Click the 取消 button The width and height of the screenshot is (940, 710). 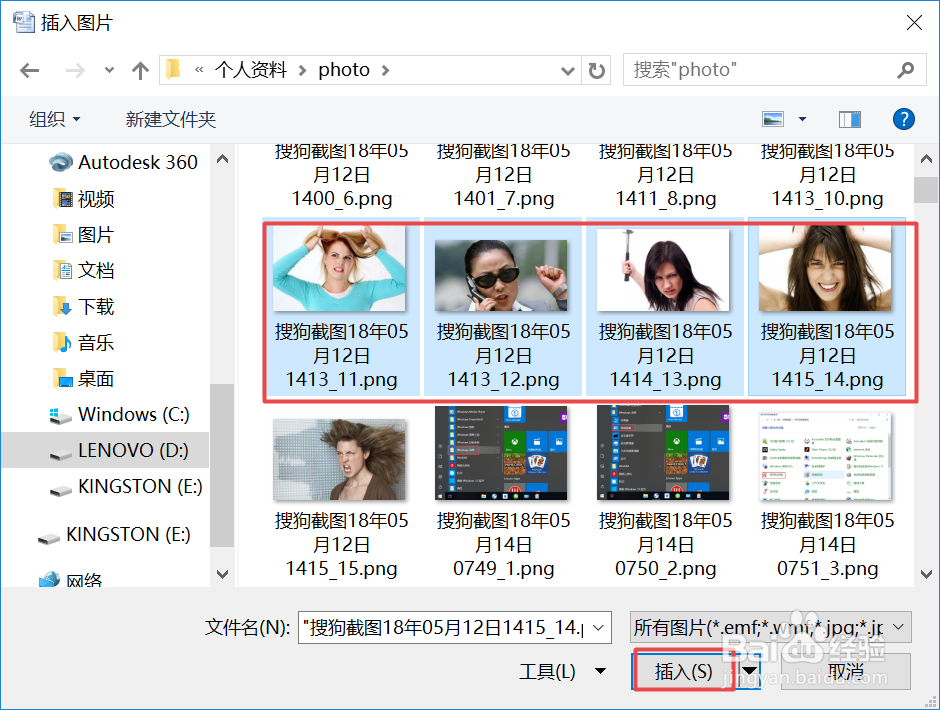[x=845, y=671]
